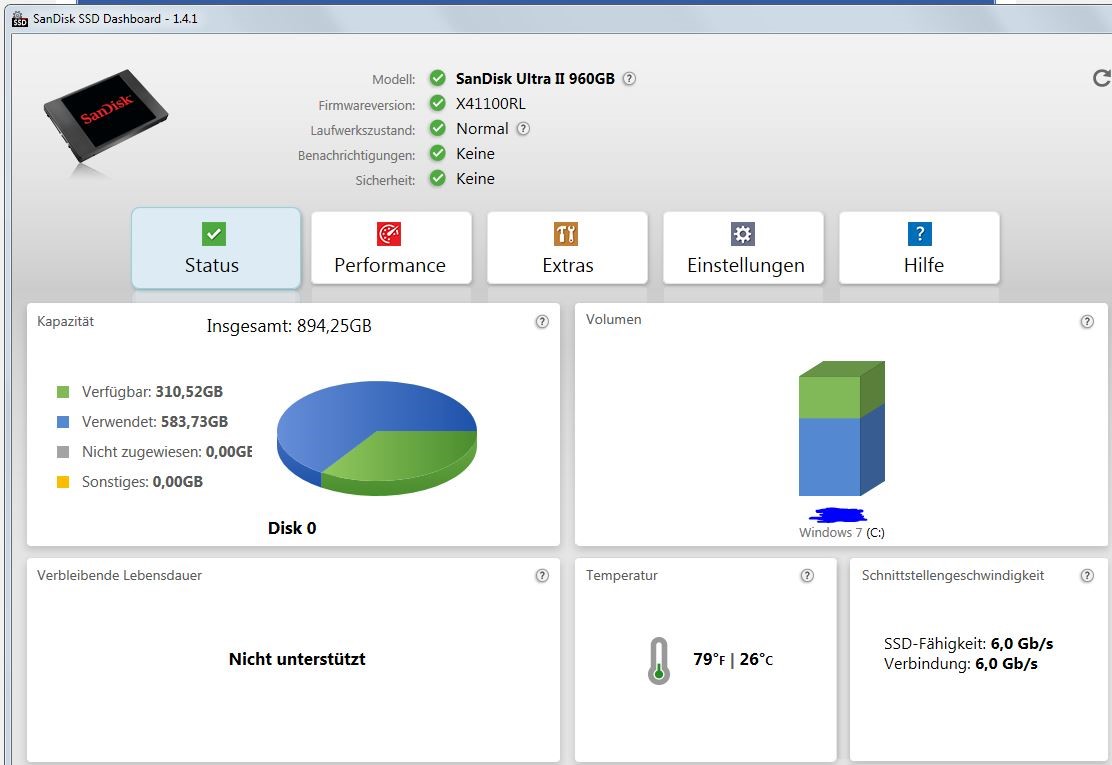Click green checkmark next to Laufwerkszustand
This screenshot has height=765, width=1112.
(438, 128)
